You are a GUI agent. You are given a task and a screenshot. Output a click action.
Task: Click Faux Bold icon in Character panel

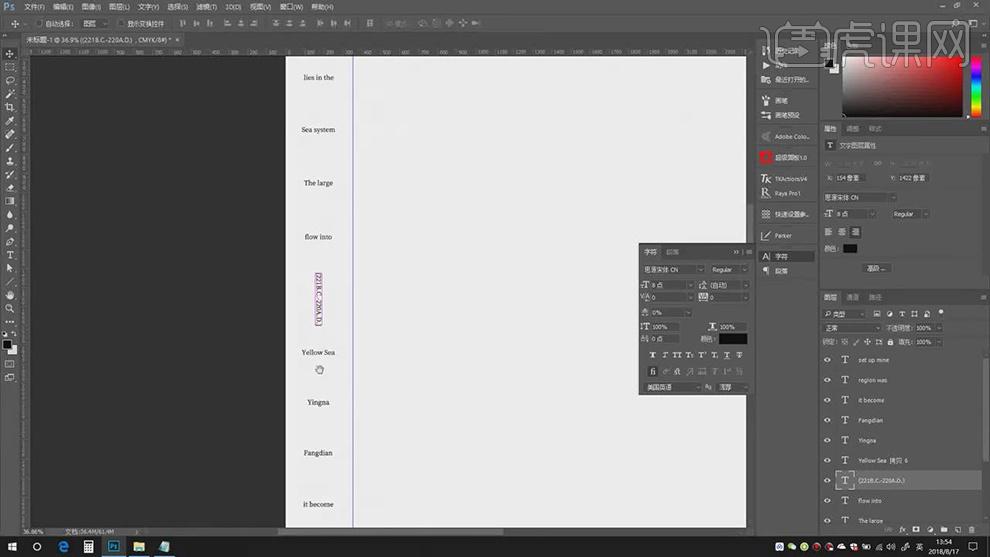coord(652,355)
